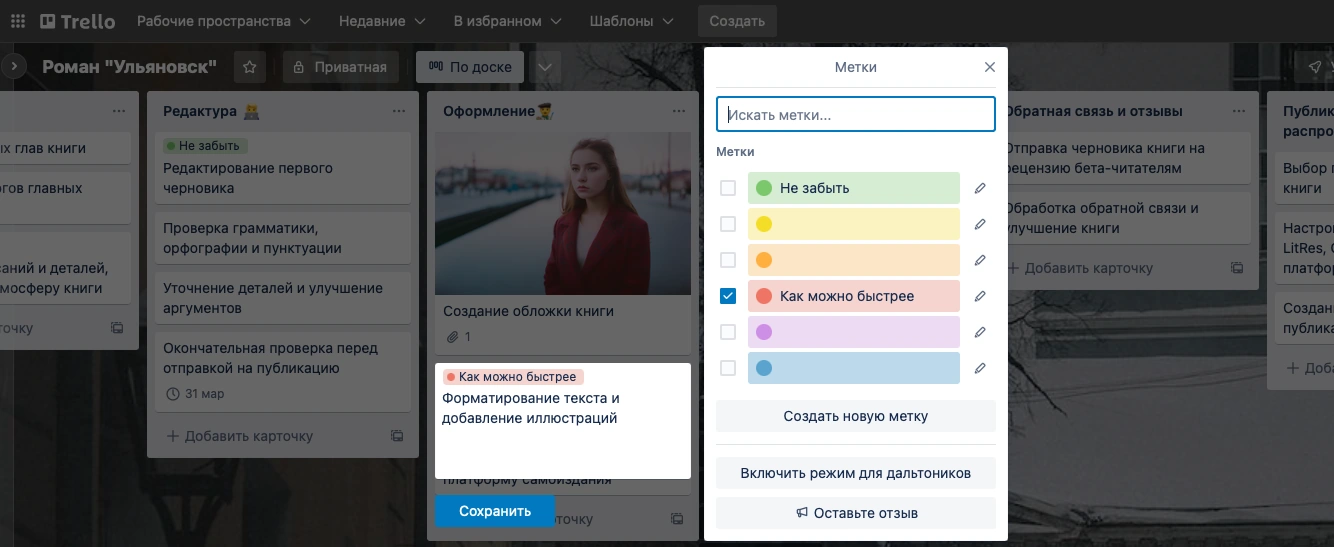Click the Сохранить button
The height and width of the screenshot is (547, 1334).
(494, 511)
